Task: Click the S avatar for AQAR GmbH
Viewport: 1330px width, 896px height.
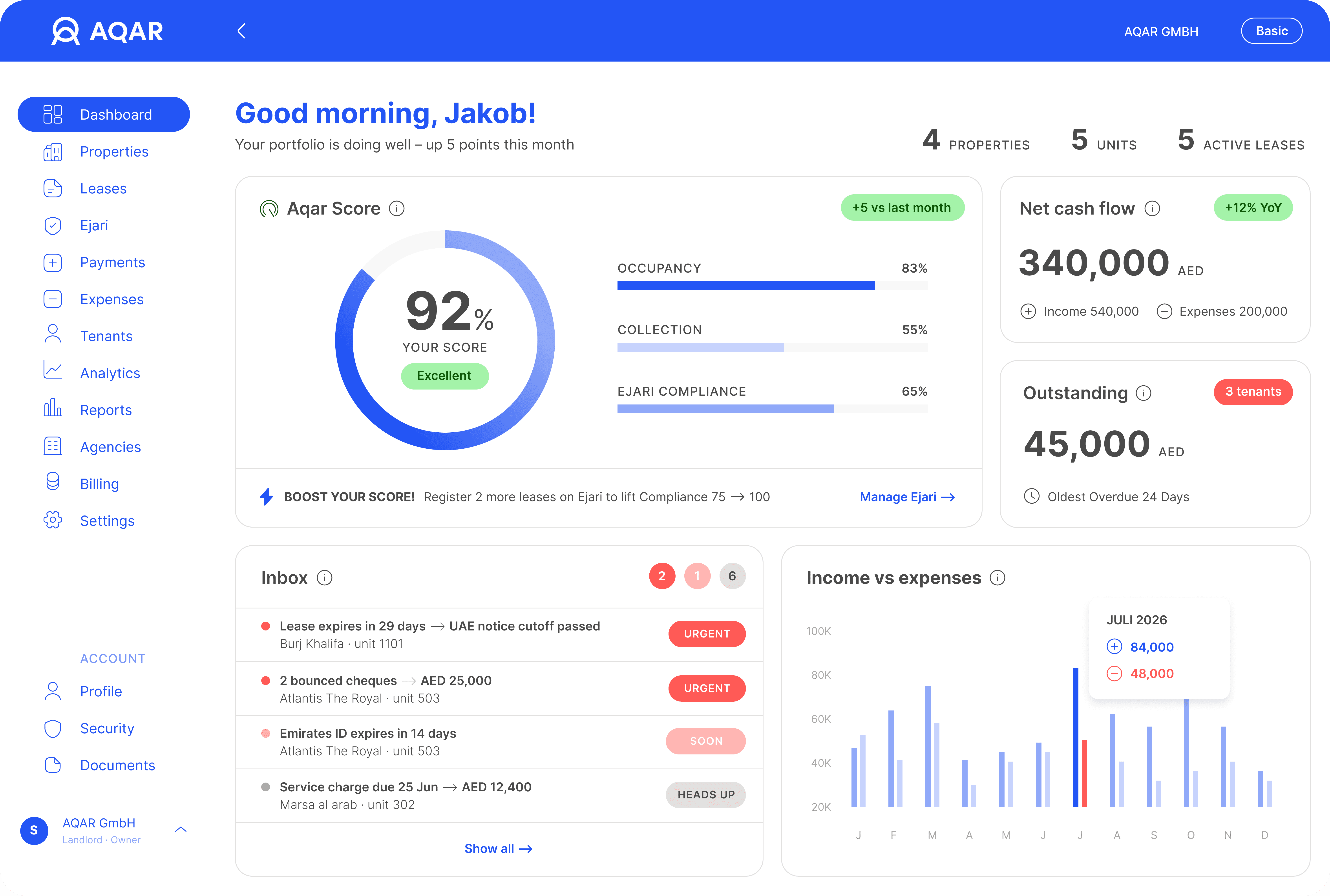Action: [34, 831]
